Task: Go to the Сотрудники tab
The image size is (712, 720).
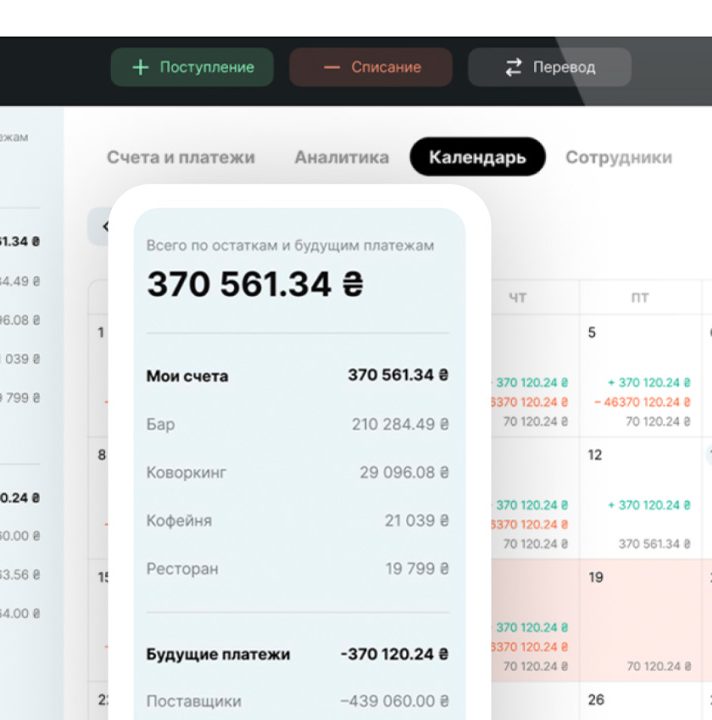Action: (619, 157)
